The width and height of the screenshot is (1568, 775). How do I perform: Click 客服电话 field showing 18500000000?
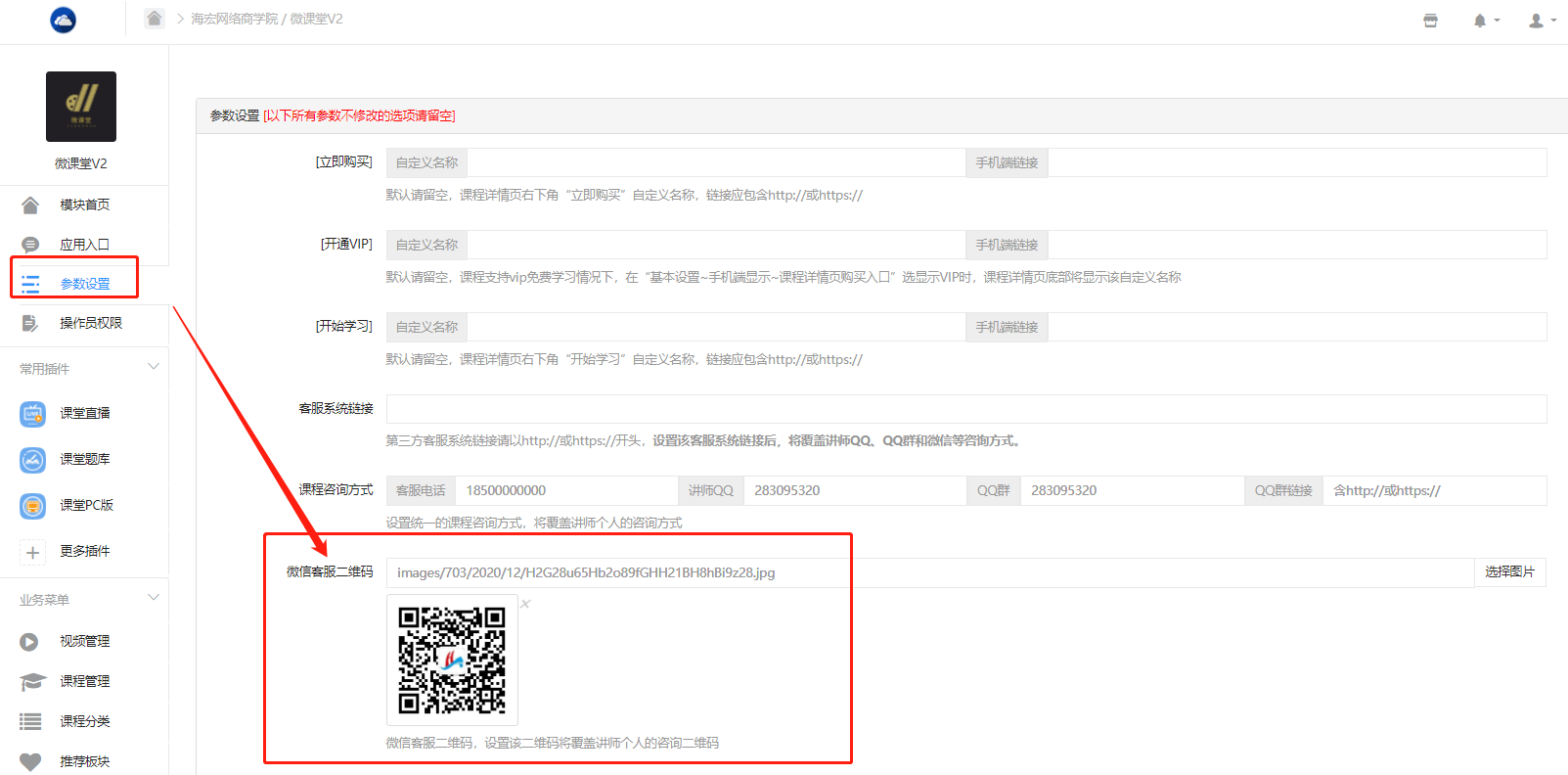tap(566, 490)
